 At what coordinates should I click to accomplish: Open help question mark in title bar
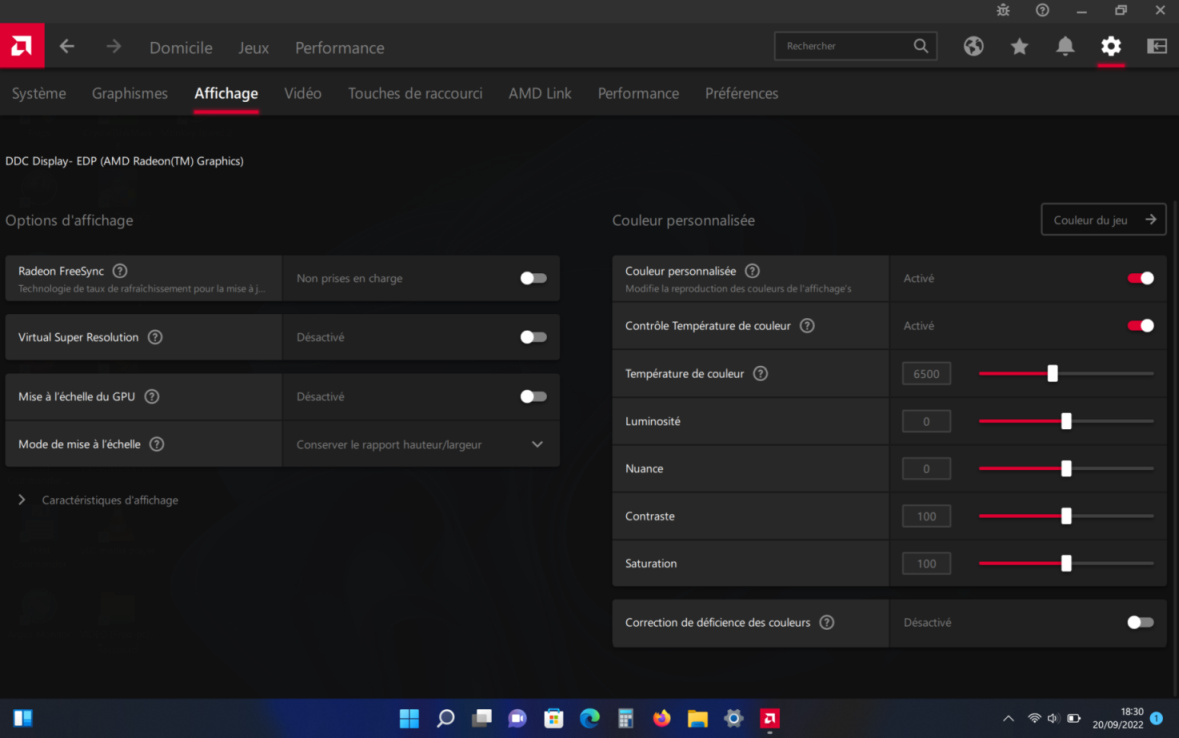coord(1042,10)
